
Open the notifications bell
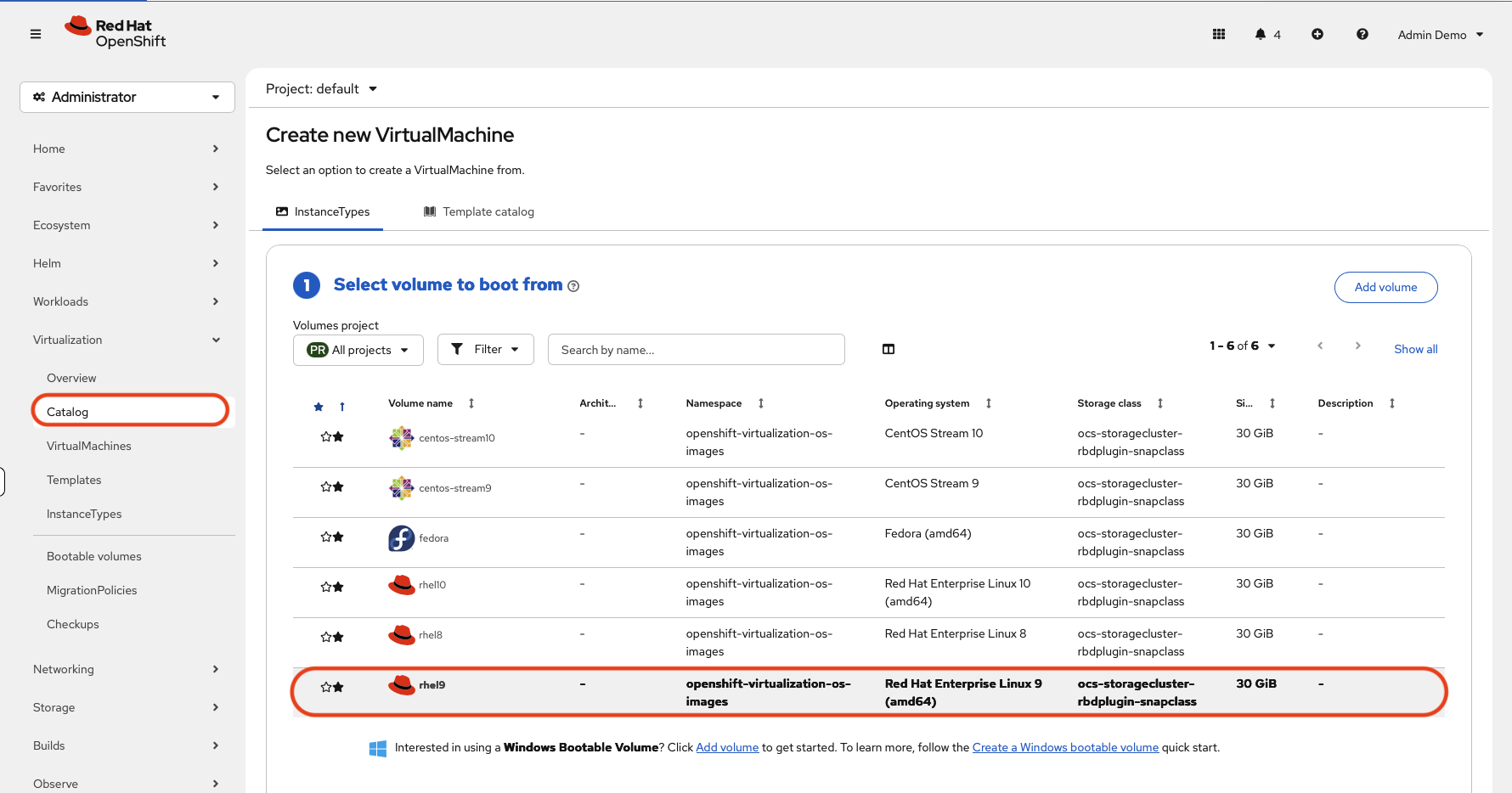pyautogui.click(x=1261, y=34)
